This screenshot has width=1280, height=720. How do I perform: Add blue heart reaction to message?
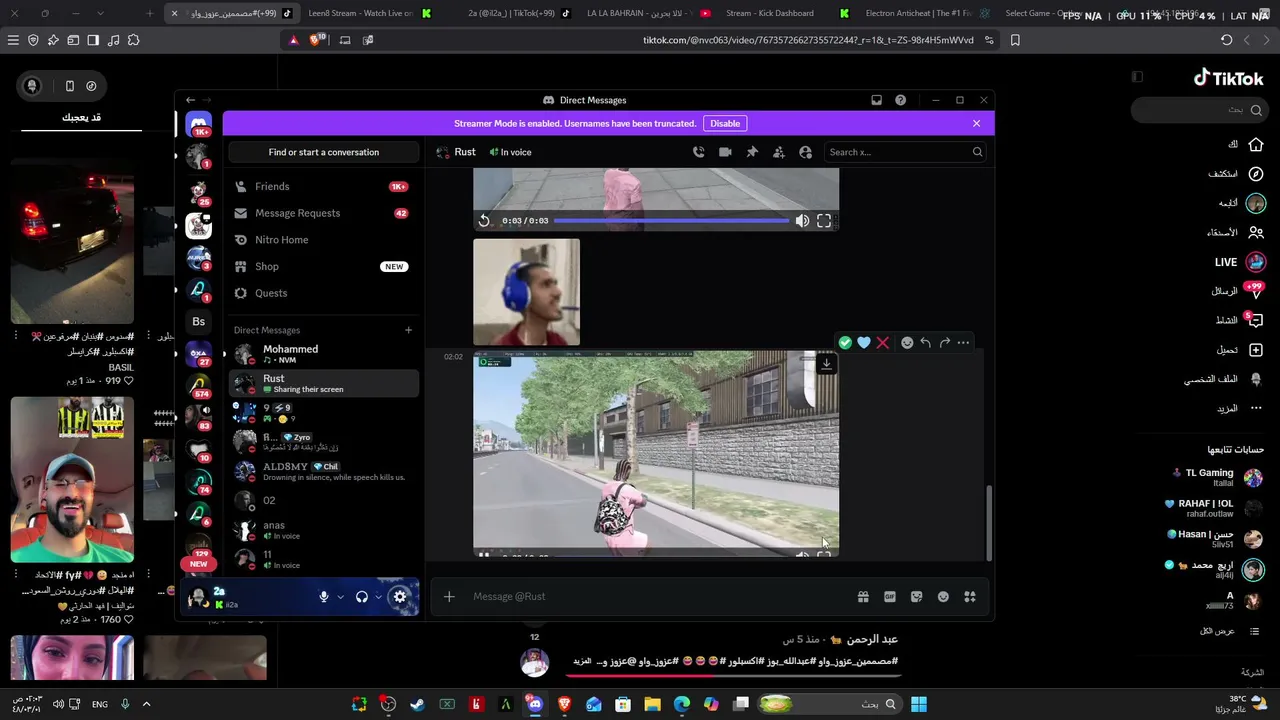pyautogui.click(x=864, y=342)
